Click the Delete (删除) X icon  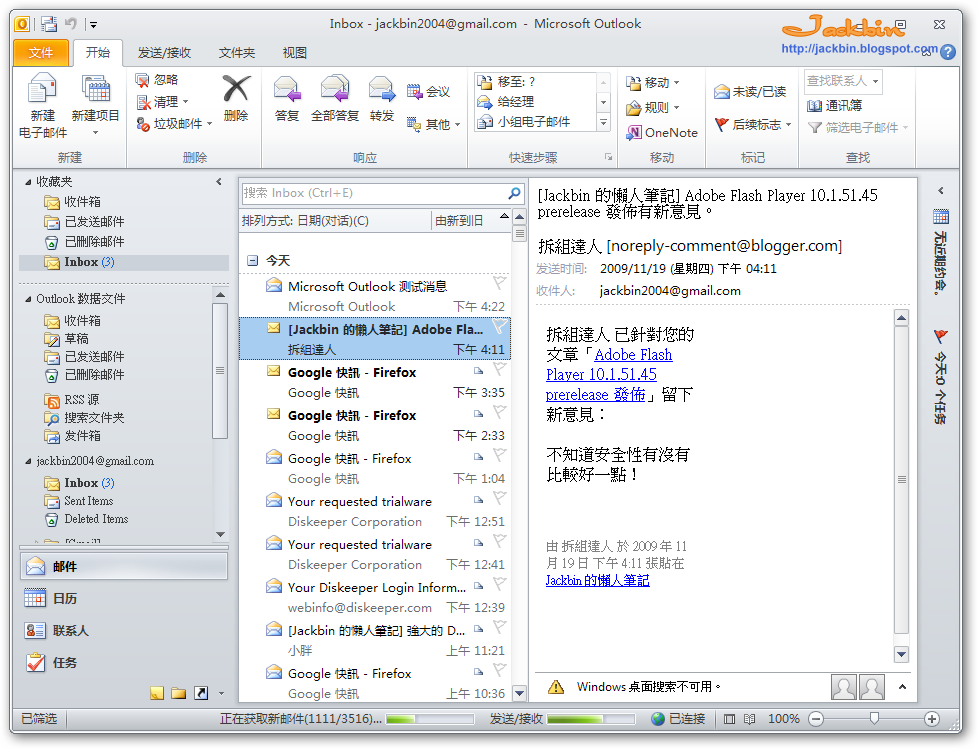(236, 88)
